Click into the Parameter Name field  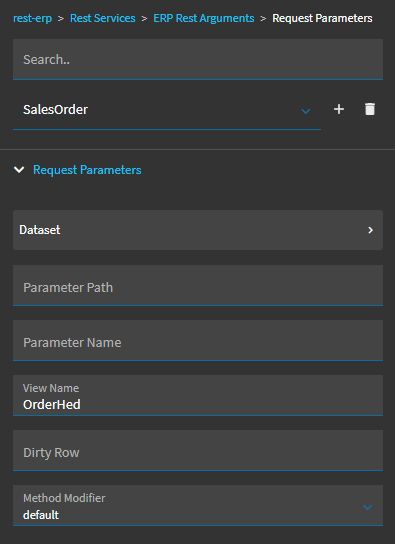coord(198,341)
